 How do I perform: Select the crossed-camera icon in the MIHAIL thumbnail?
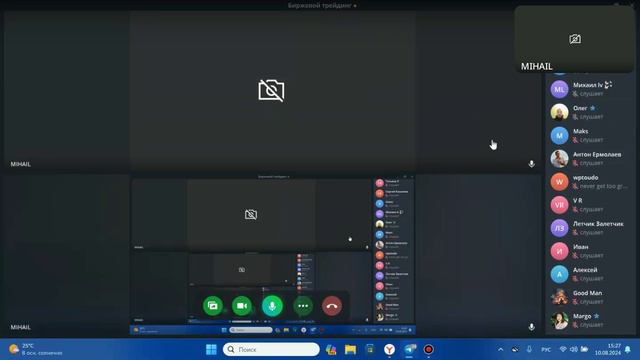click(575, 39)
